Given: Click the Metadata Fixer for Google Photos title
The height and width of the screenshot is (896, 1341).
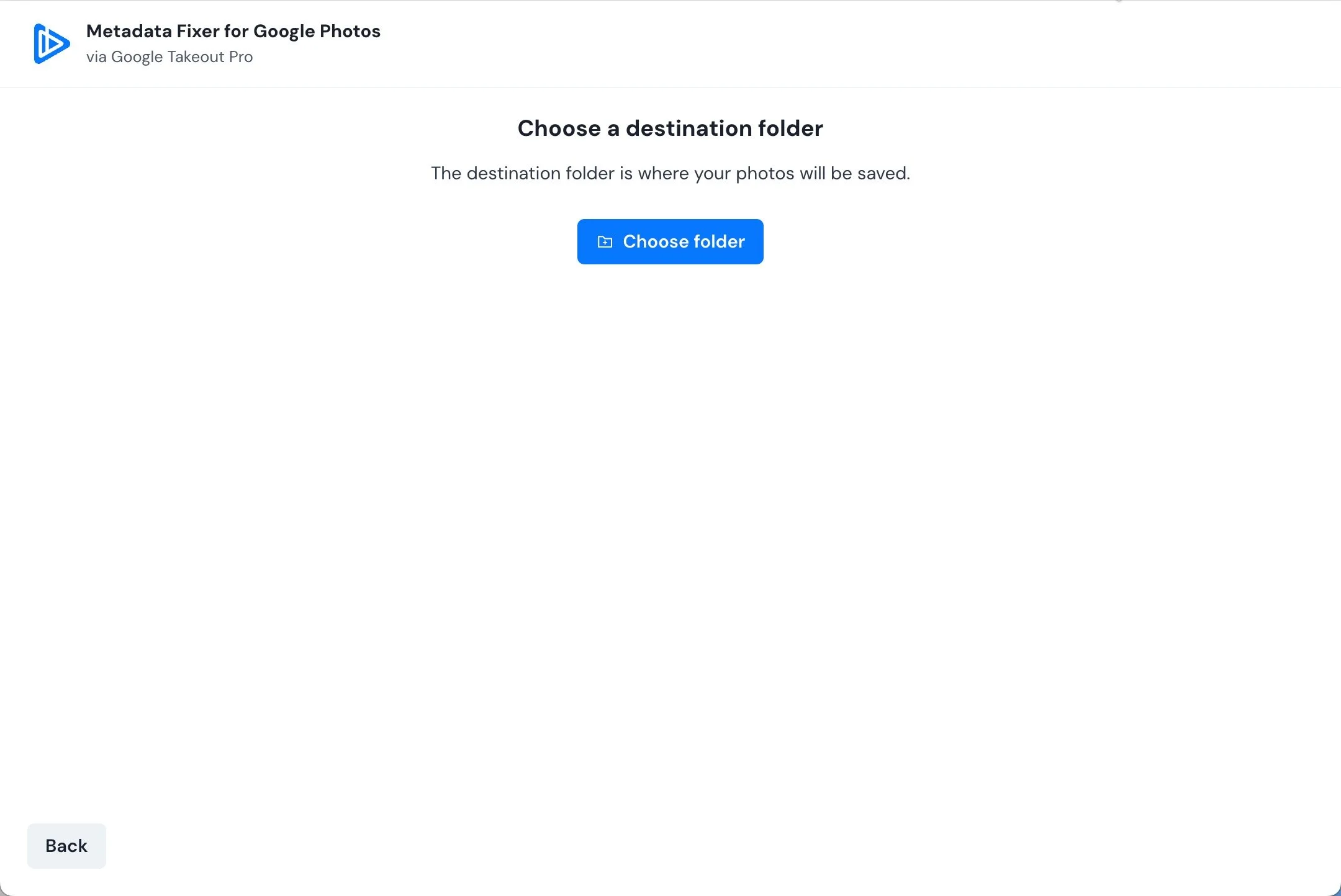Looking at the screenshot, I should [x=233, y=31].
